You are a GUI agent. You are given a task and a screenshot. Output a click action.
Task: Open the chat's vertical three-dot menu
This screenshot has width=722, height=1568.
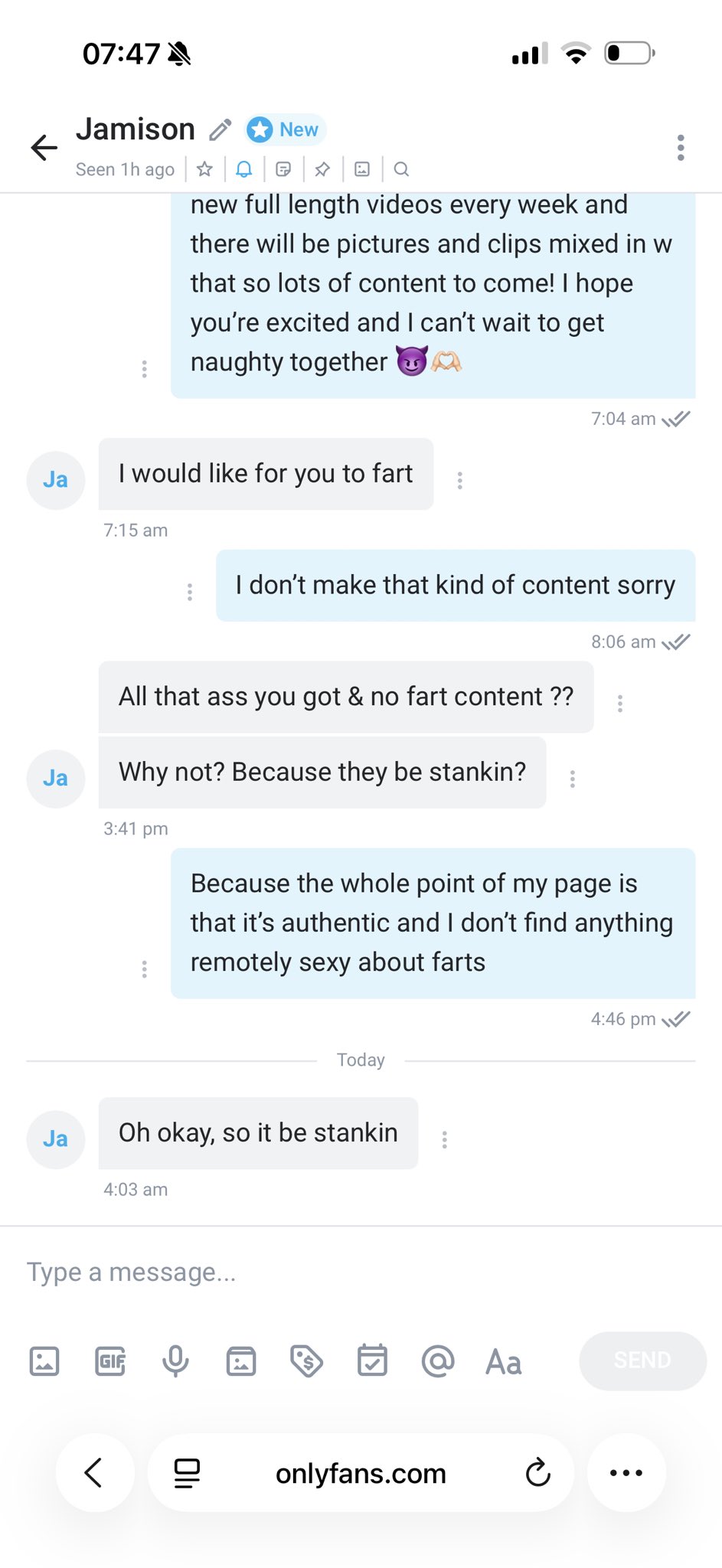[x=681, y=148]
